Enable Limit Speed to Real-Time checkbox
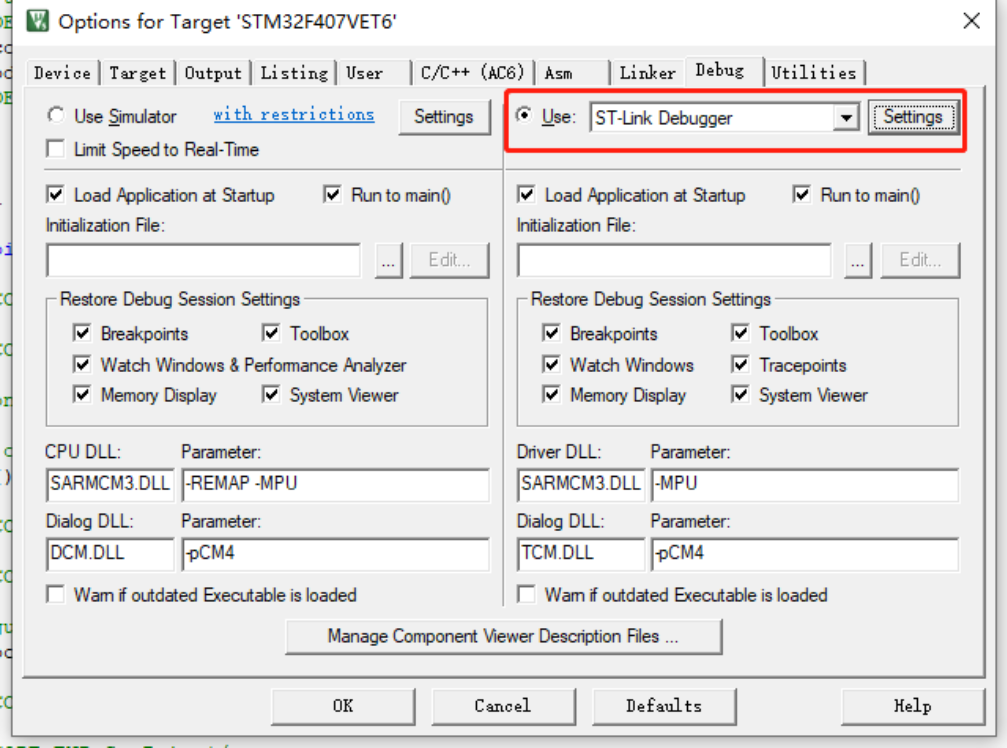 click(x=57, y=149)
